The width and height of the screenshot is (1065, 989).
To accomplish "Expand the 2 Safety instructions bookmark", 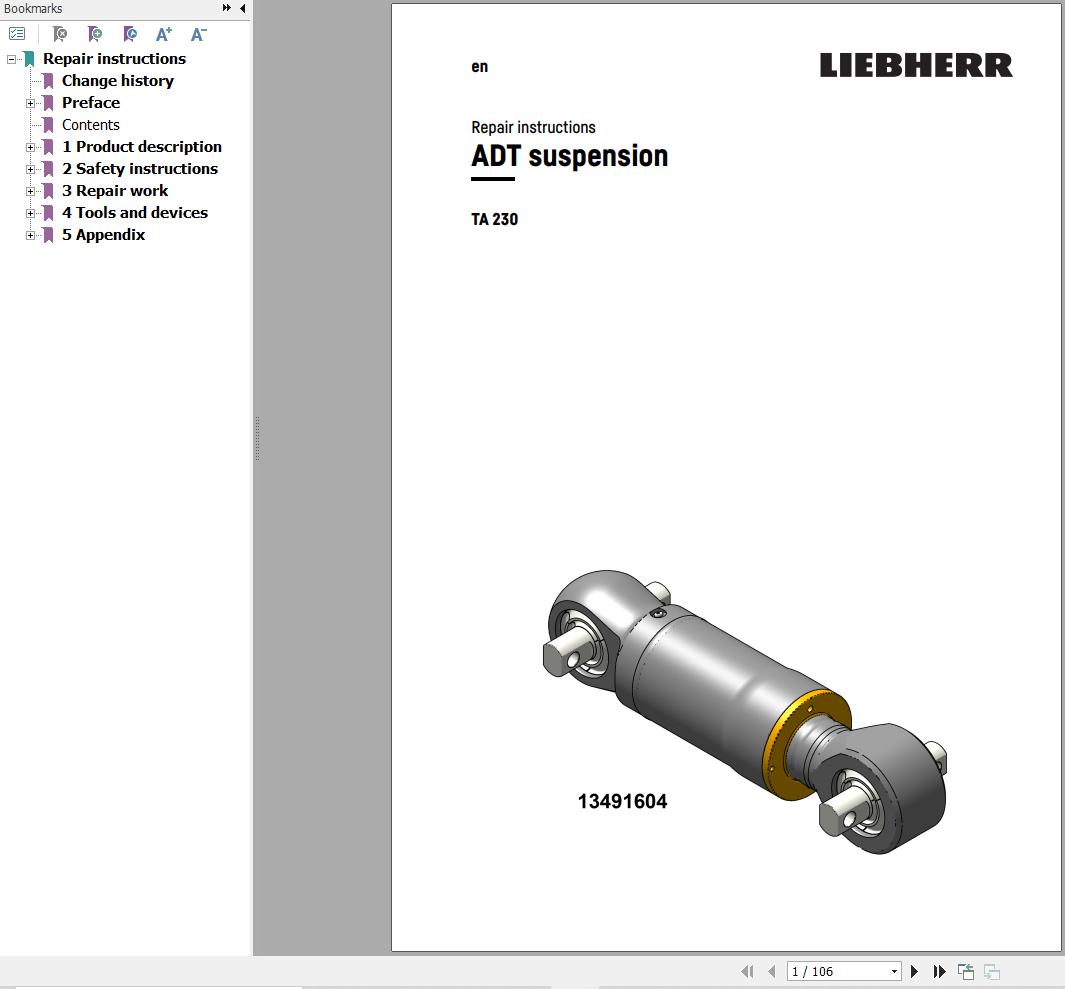I will (x=30, y=169).
